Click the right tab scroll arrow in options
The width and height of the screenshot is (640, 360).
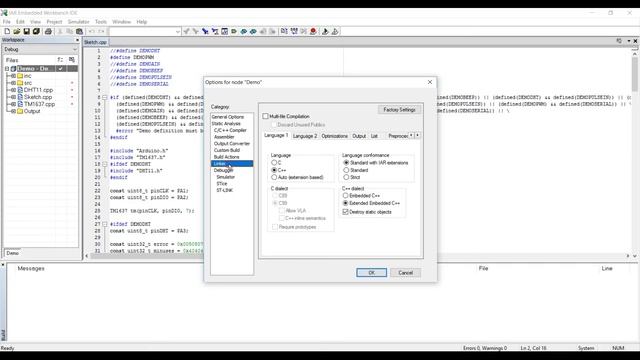coord(418,135)
